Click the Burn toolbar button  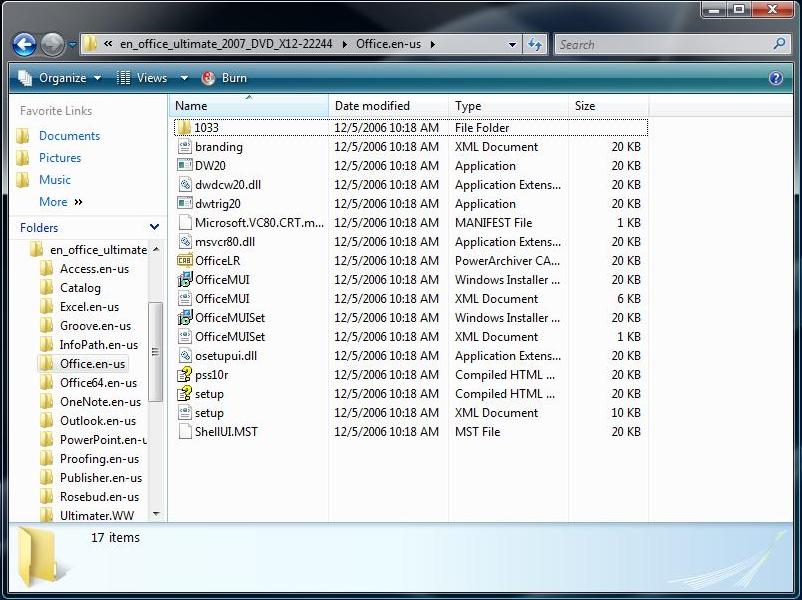225,78
